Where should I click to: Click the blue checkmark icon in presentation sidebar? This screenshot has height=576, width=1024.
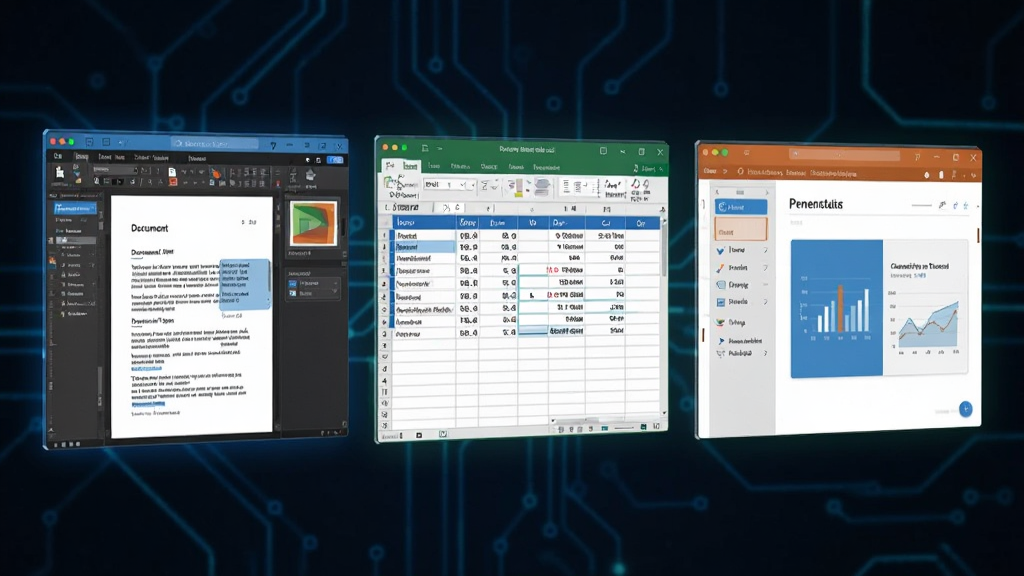pyautogui.click(x=720, y=251)
